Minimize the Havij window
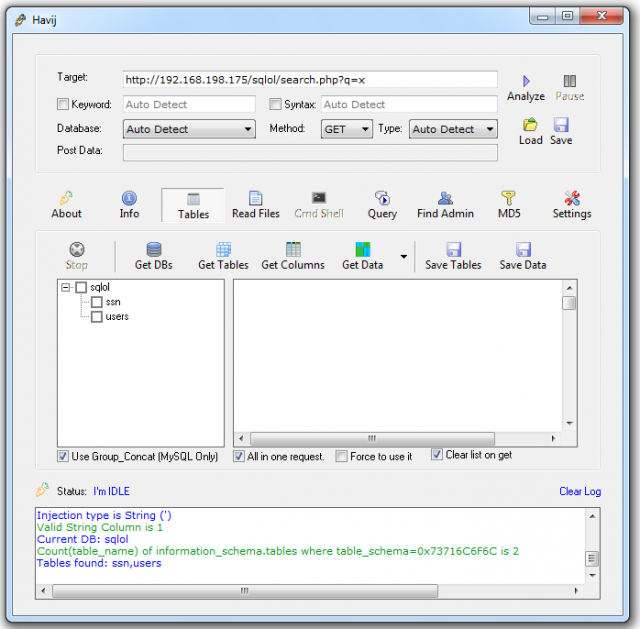The image size is (640, 629). [x=543, y=16]
